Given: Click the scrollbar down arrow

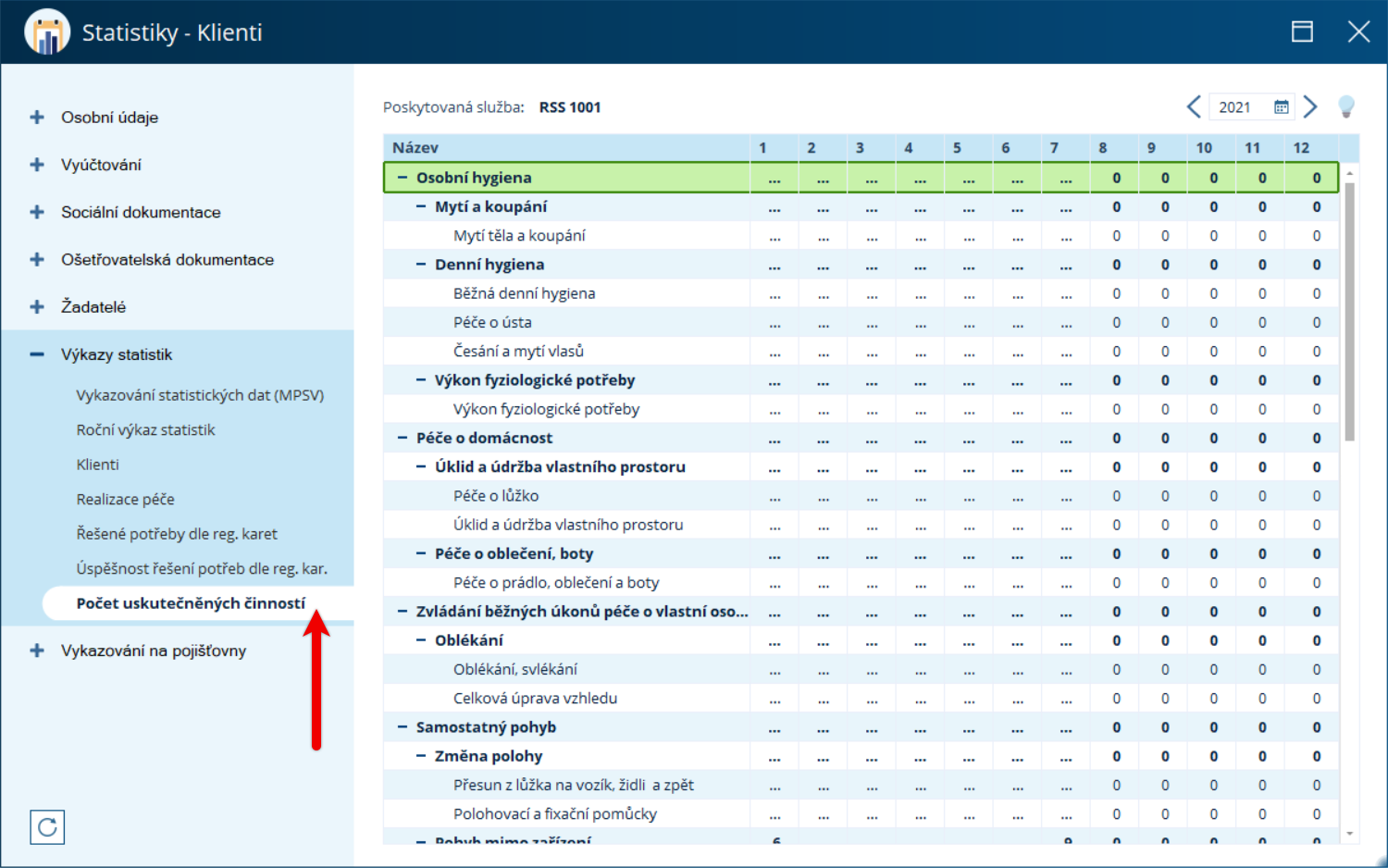Looking at the screenshot, I should point(1349,834).
